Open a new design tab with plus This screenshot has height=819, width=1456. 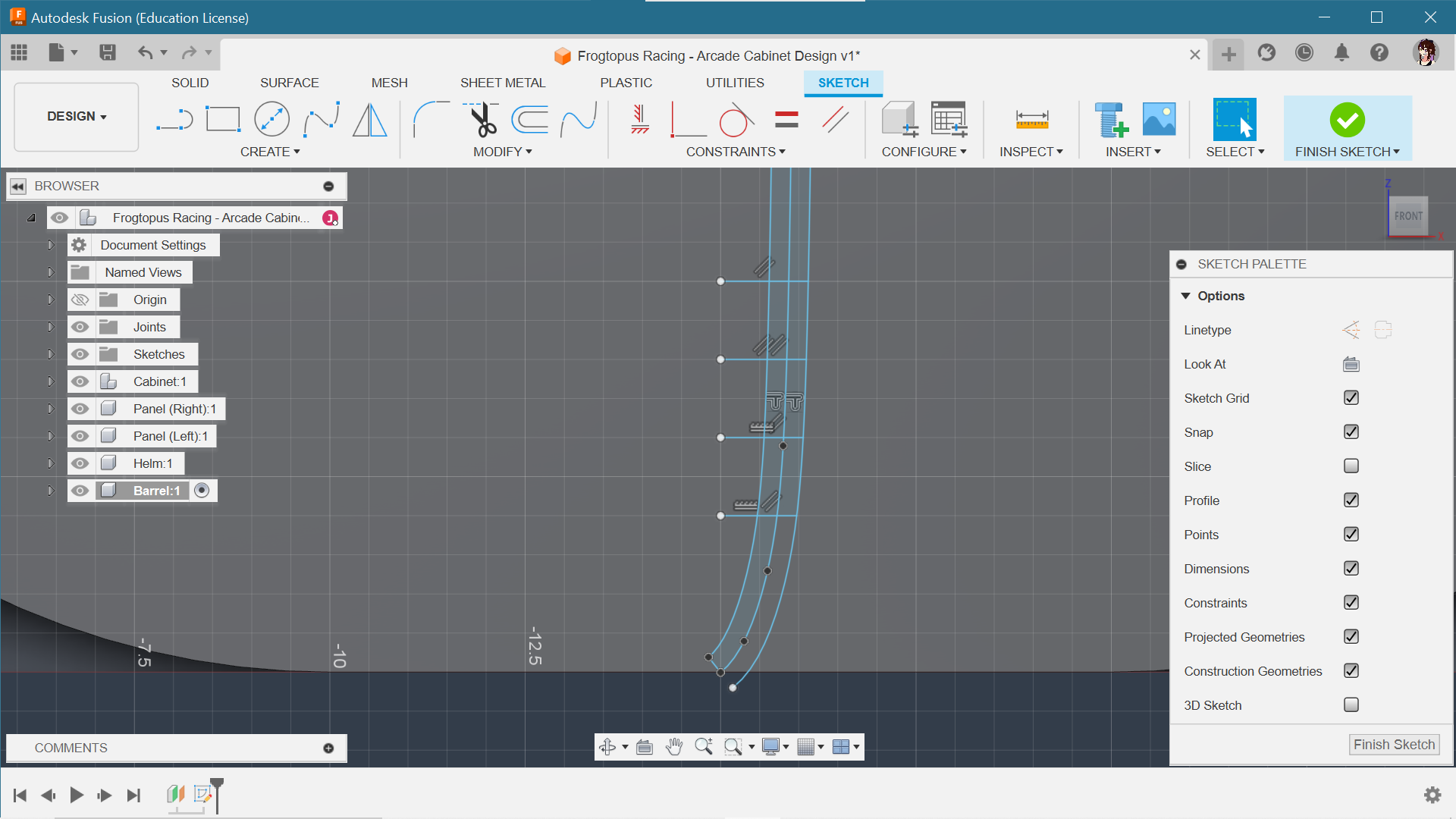[1228, 54]
